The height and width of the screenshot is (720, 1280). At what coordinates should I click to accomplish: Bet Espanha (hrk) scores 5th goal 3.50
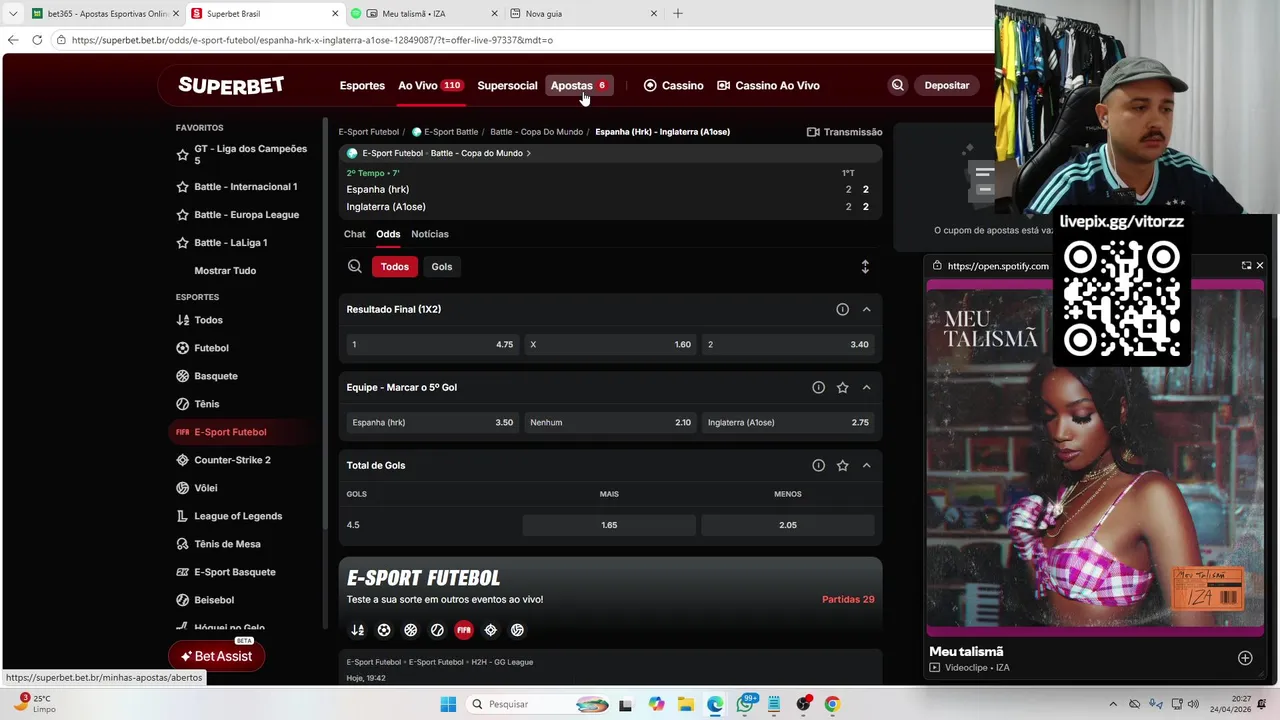(x=432, y=422)
